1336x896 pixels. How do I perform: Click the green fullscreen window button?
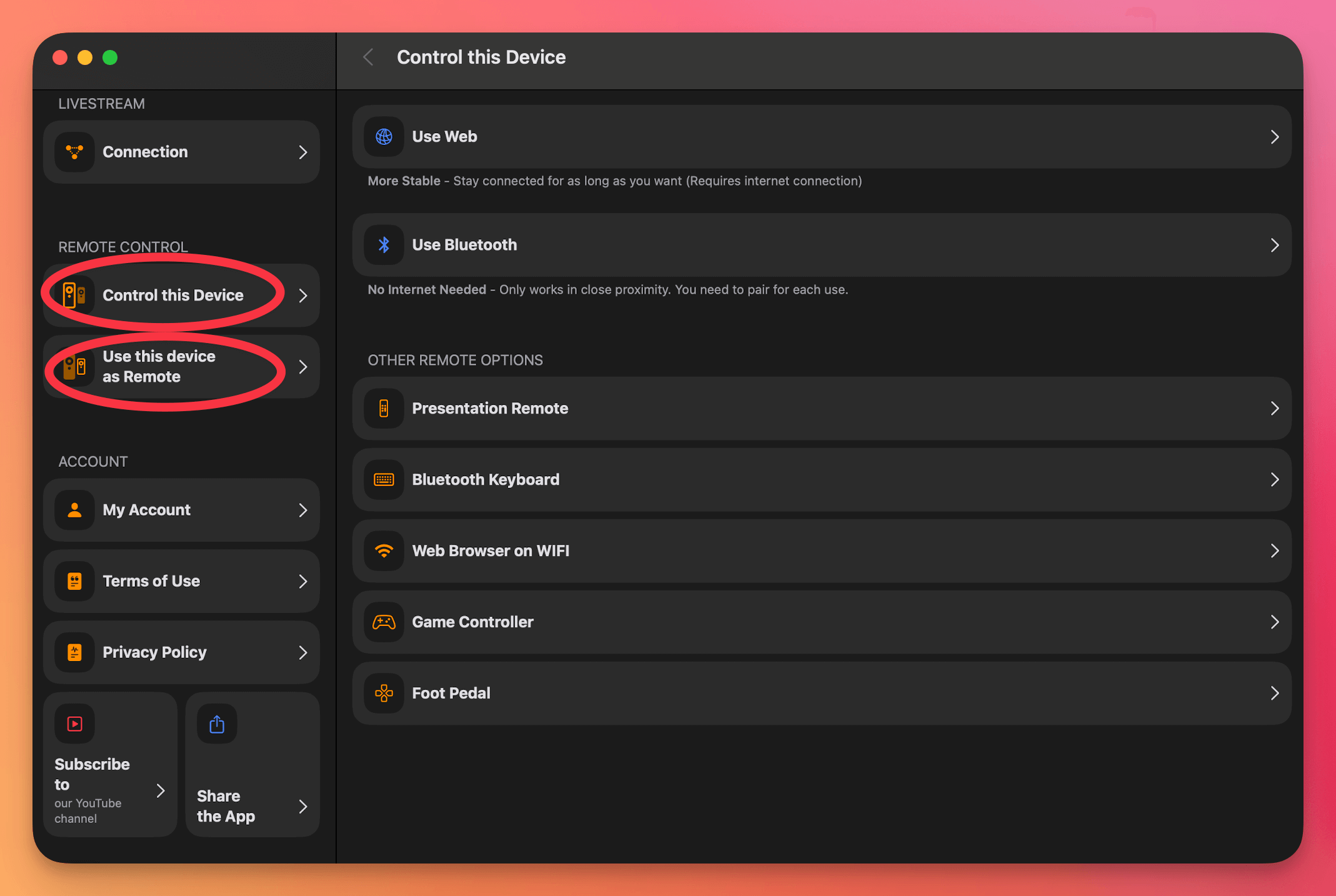pyautogui.click(x=110, y=57)
